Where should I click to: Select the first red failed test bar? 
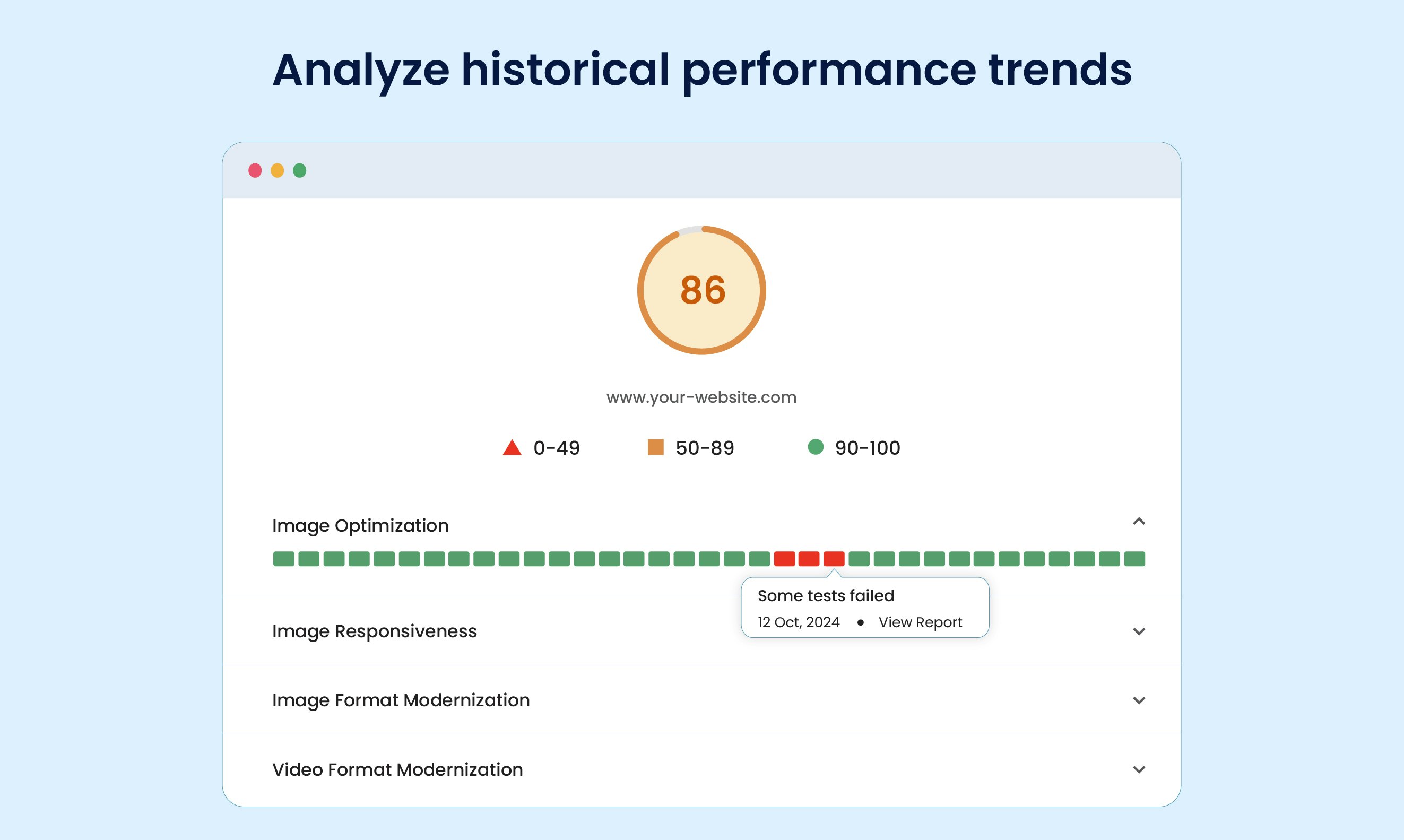[x=784, y=559]
